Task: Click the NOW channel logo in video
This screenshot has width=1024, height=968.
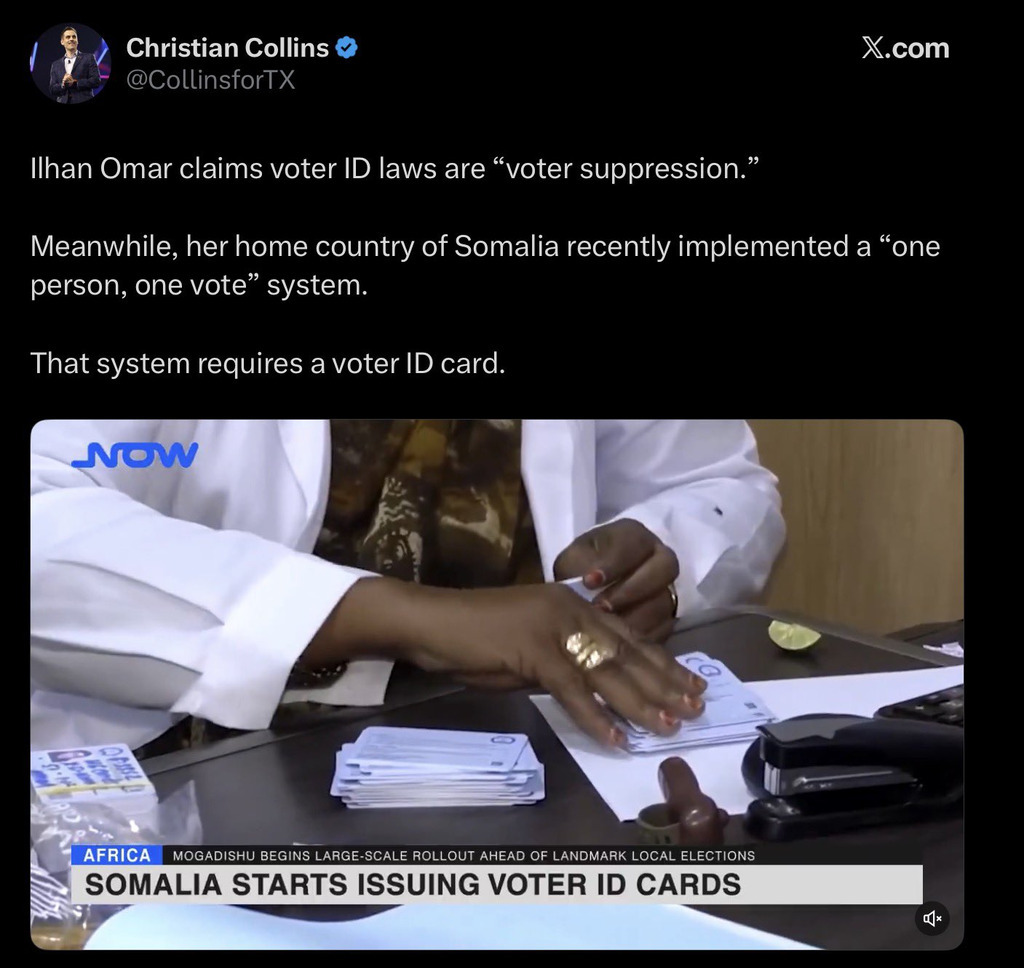Action: click(135, 455)
